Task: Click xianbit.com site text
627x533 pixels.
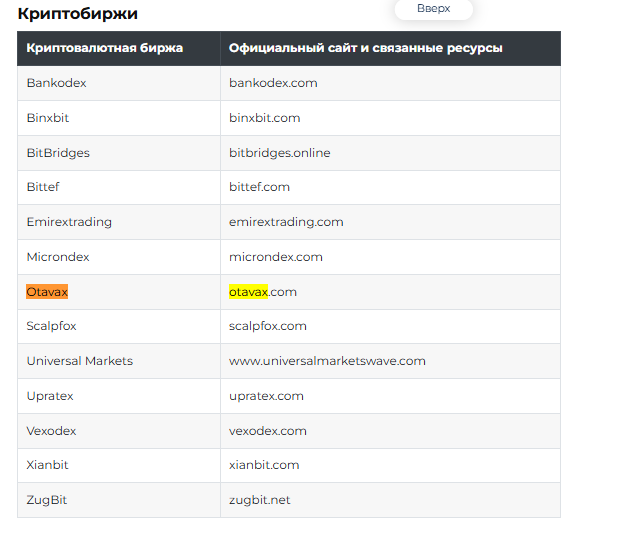Action: 264,465
